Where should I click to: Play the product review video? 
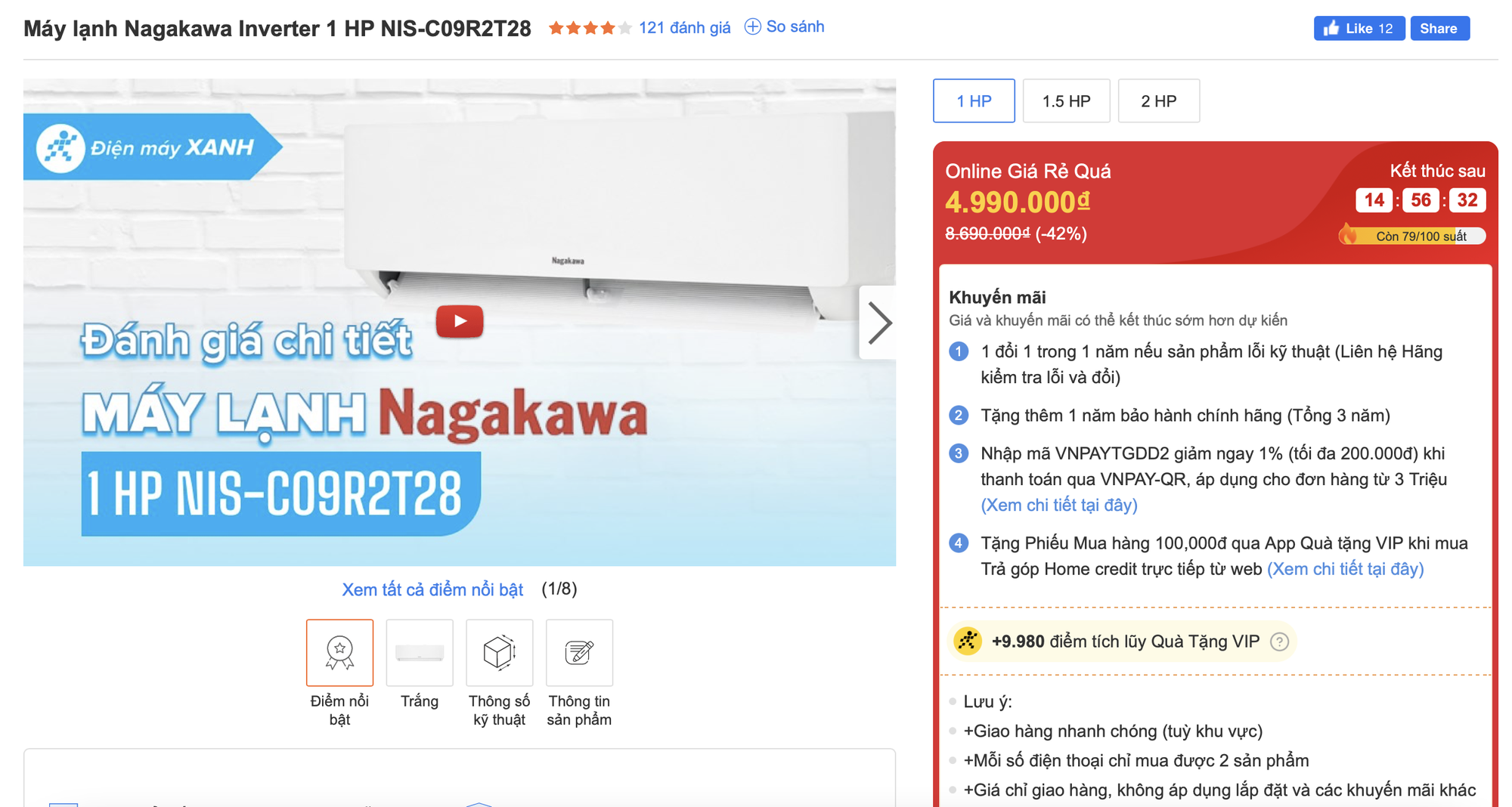pos(459,320)
